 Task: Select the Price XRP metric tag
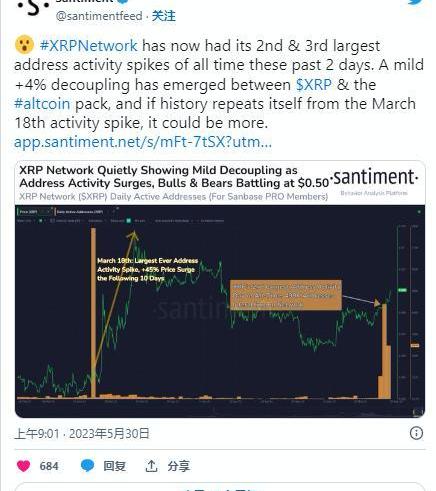tap(33, 212)
